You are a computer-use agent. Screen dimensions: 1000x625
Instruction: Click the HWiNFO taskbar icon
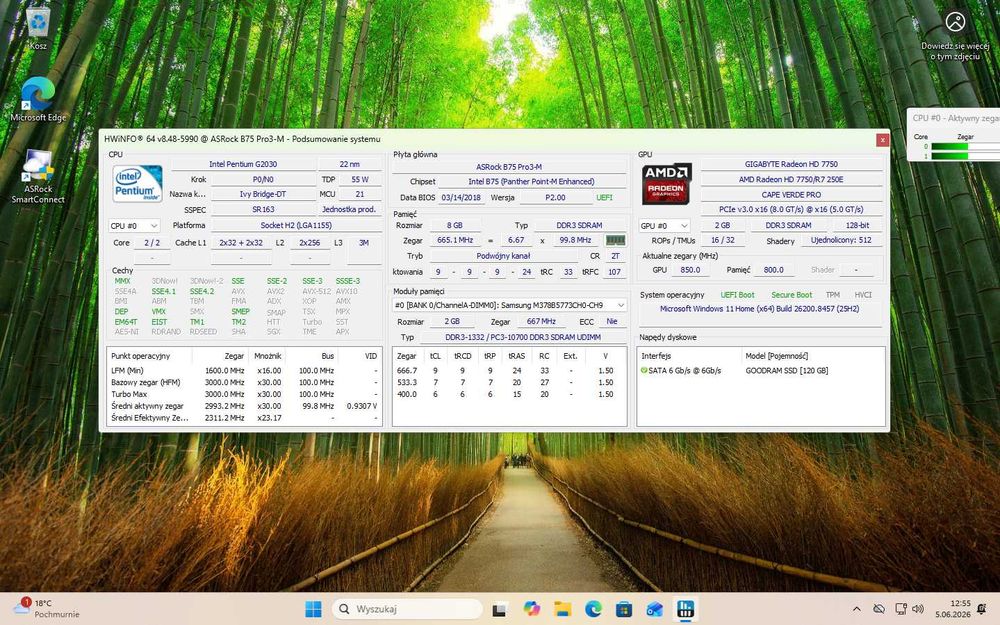686,609
